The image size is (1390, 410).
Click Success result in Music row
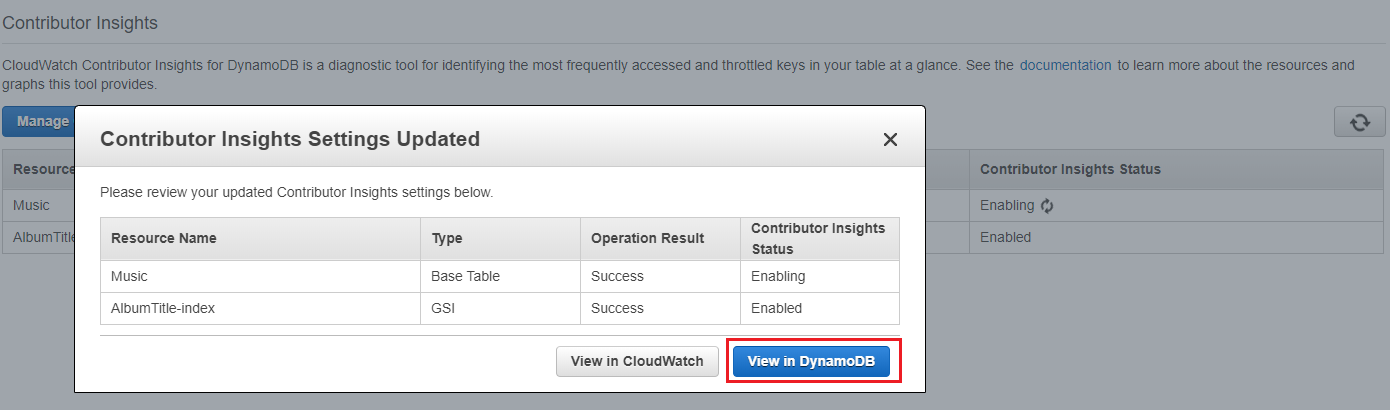click(x=661, y=276)
